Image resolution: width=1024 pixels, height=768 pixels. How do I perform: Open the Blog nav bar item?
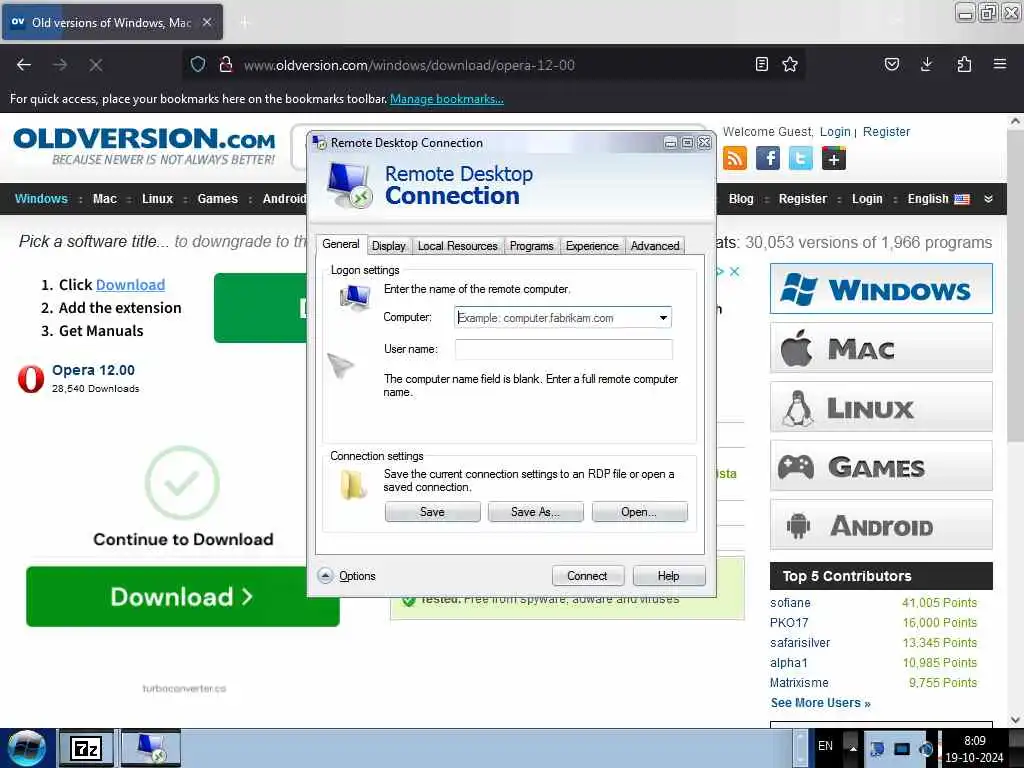(x=741, y=199)
